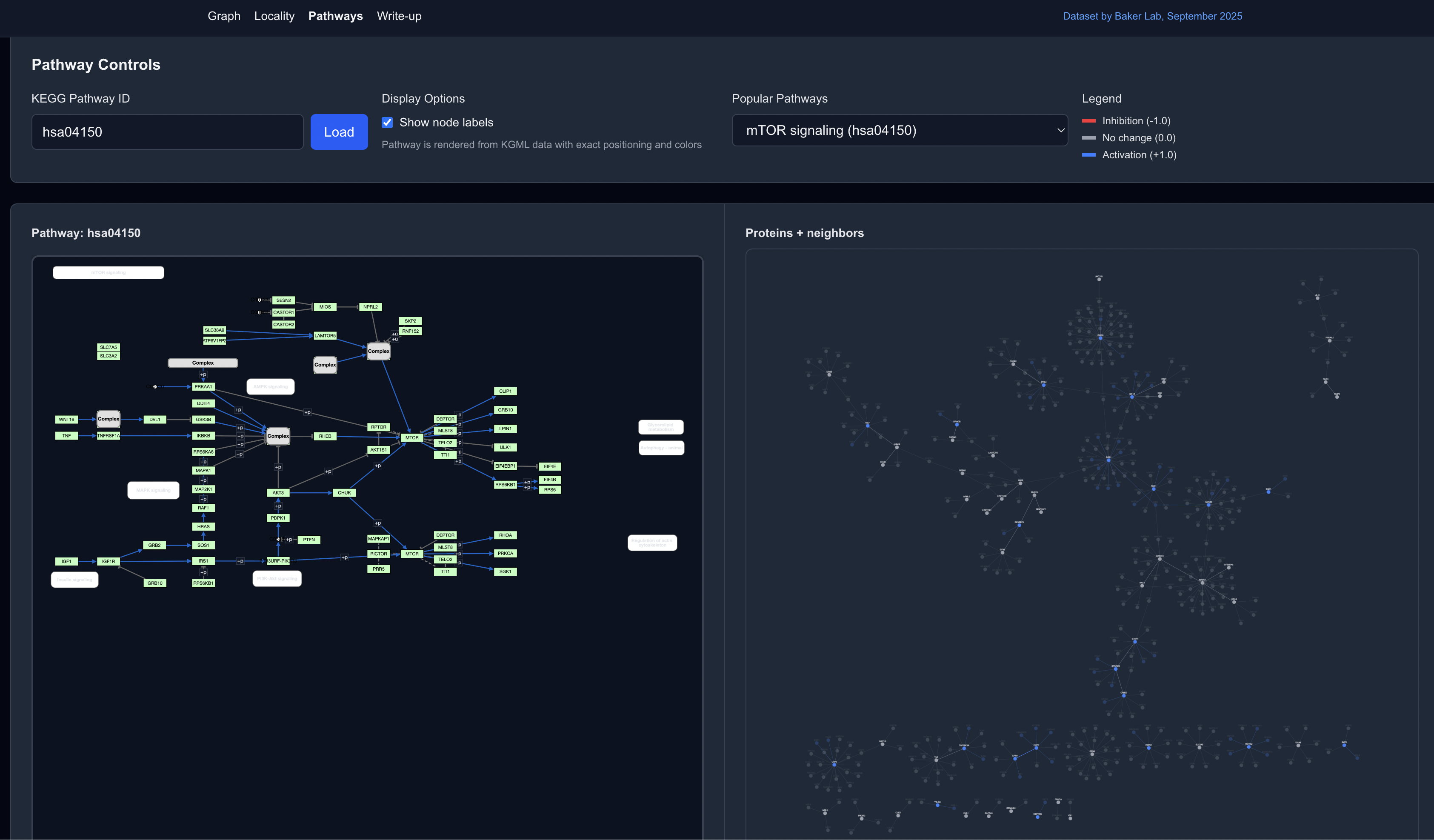Image resolution: width=1434 pixels, height=840 pixels.
Task: Select the PTEN node
Action: pyautogui.click(x=309, y=540)
